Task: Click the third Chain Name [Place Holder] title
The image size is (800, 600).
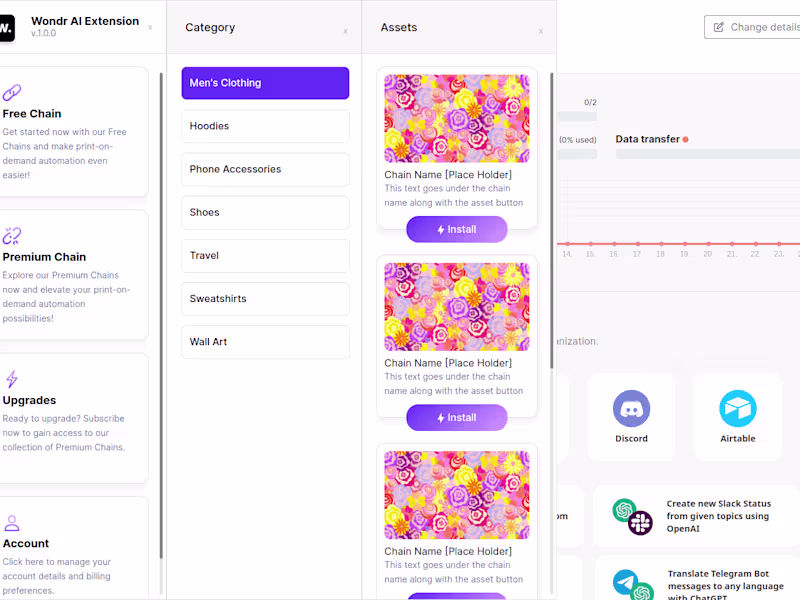Action: click(x=448, y=552)
